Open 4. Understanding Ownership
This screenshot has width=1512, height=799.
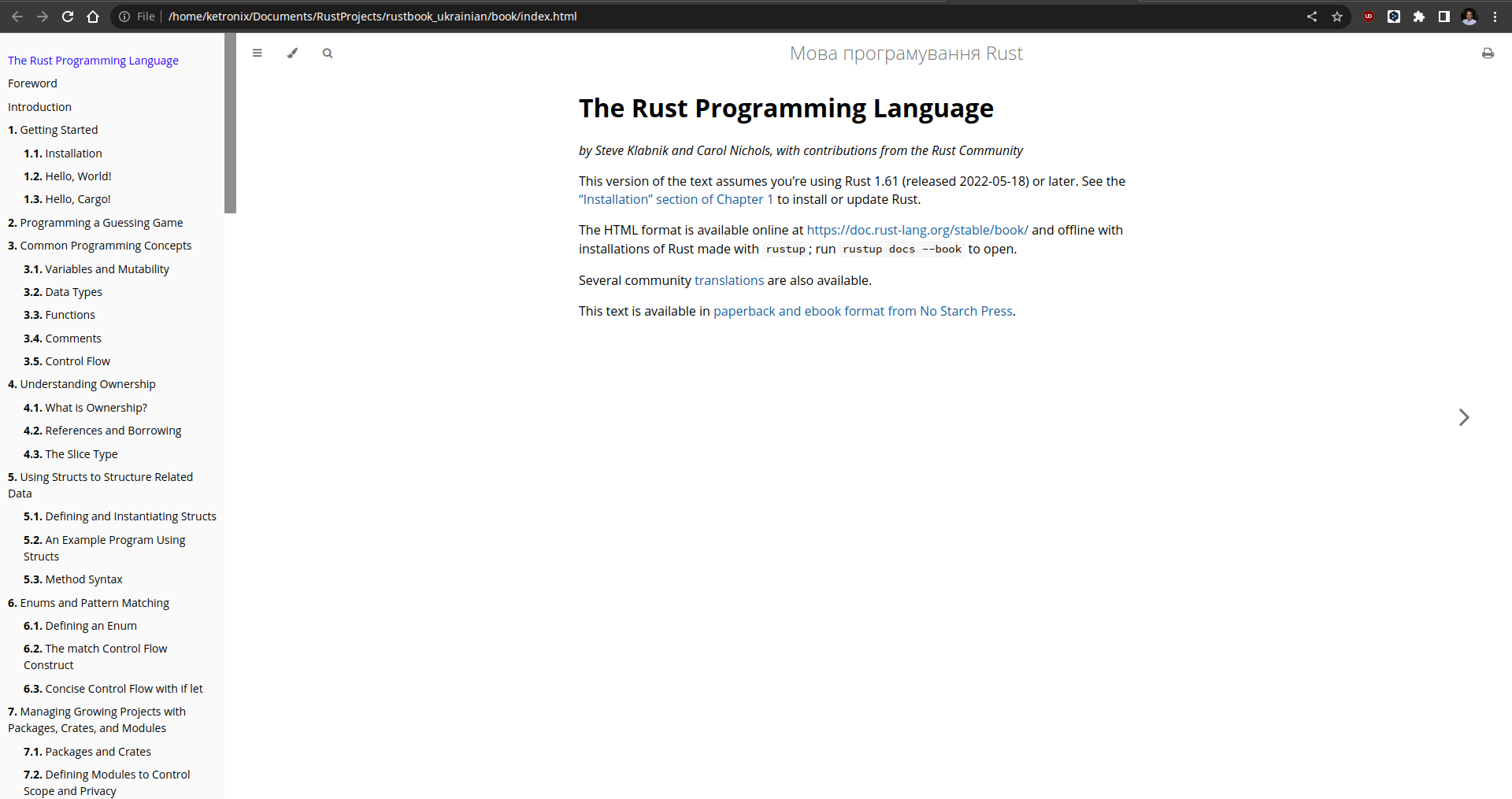tap(82, 384)
